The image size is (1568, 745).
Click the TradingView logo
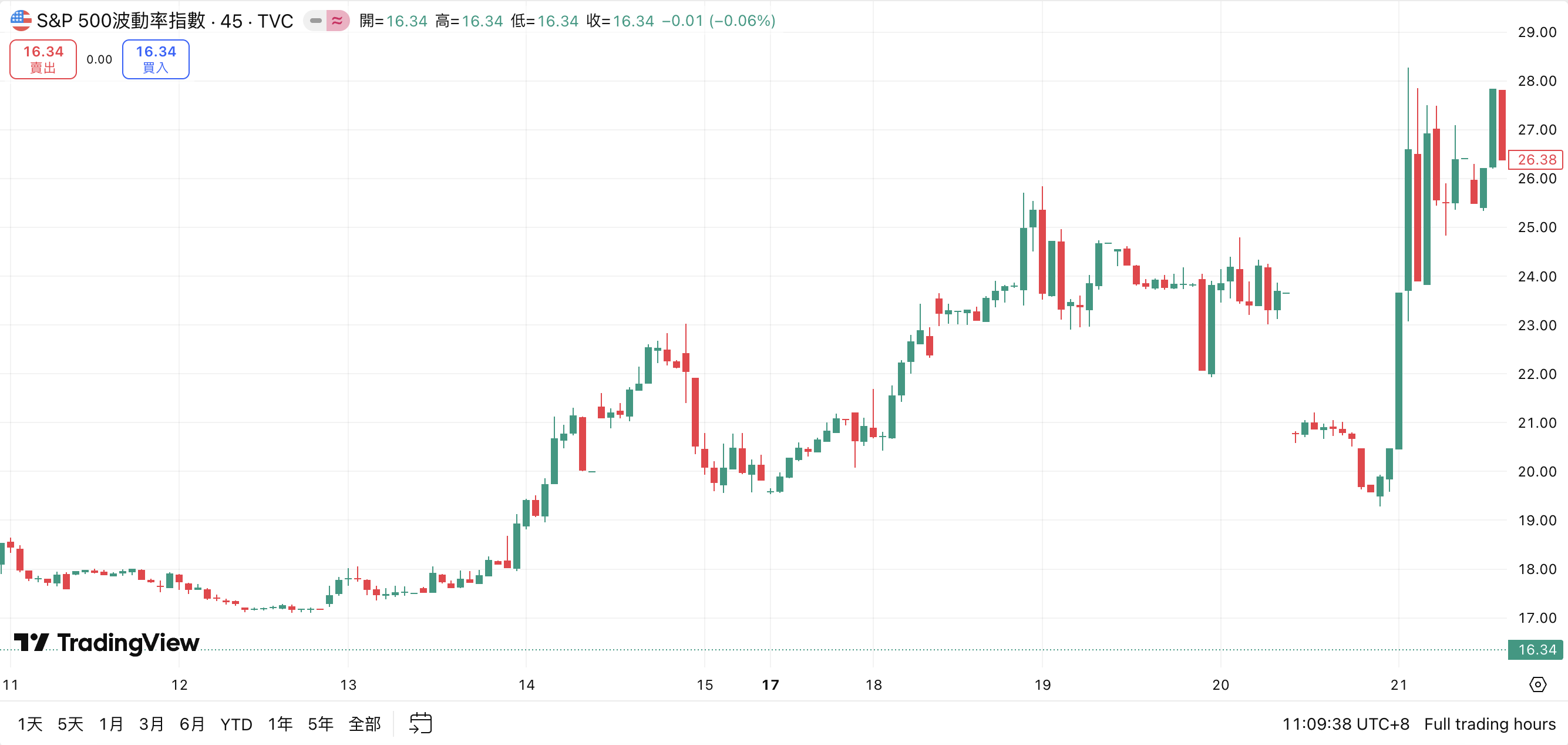click(x=107, y=642)
